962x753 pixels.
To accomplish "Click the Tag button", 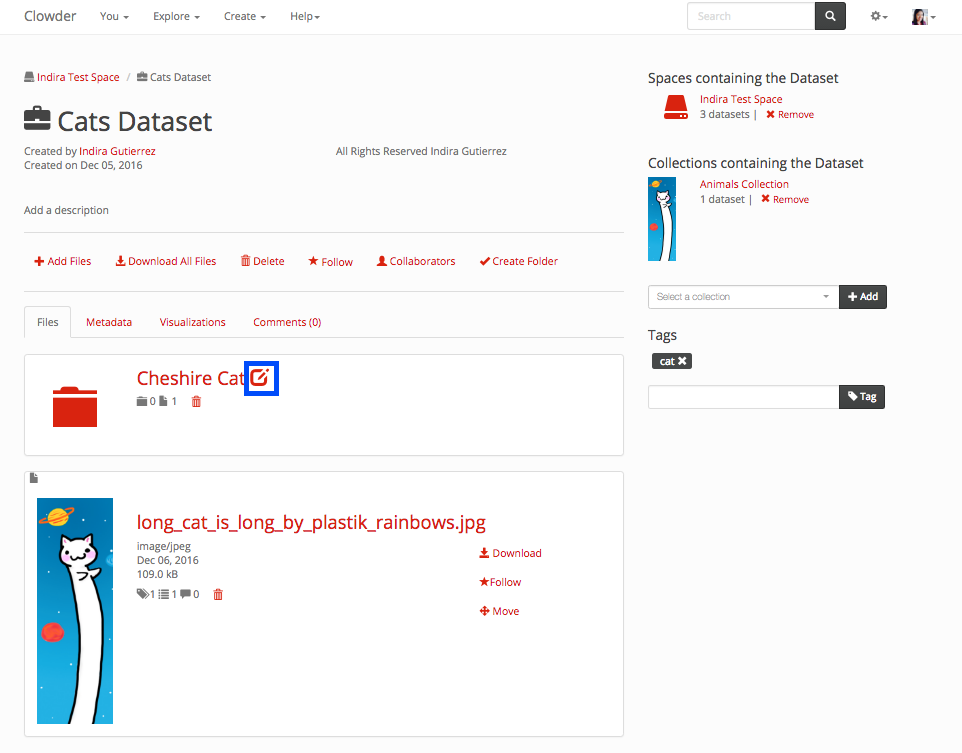I will point(862,397).
